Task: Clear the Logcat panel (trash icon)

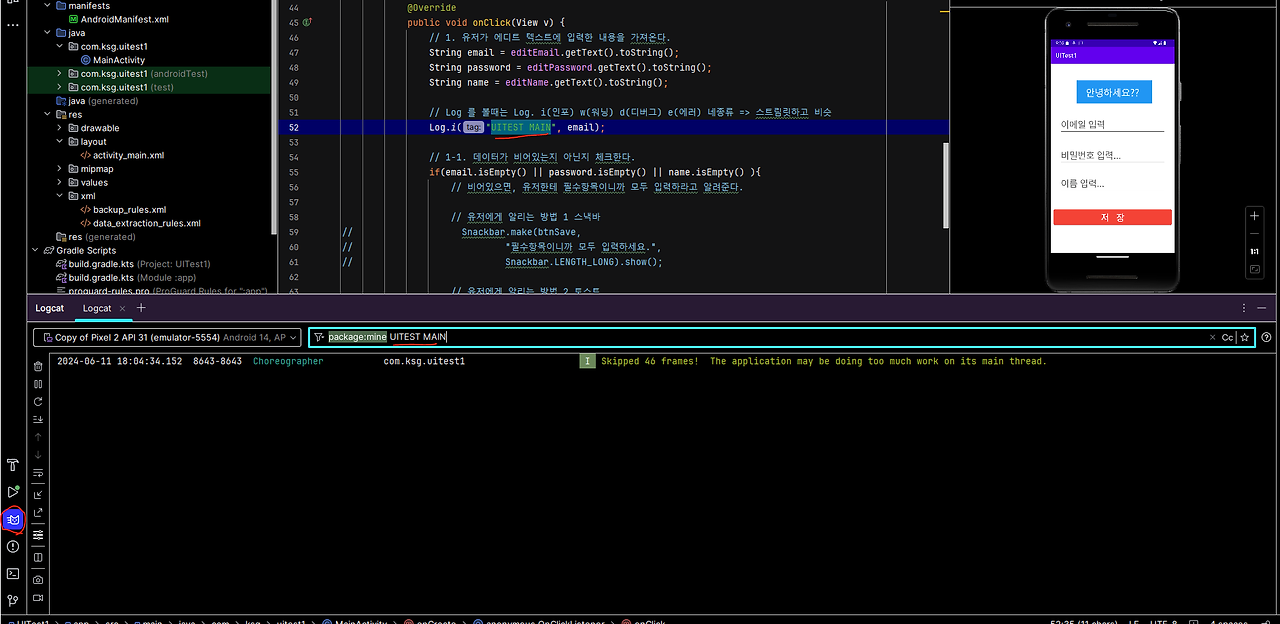Action: click(37, 365)
